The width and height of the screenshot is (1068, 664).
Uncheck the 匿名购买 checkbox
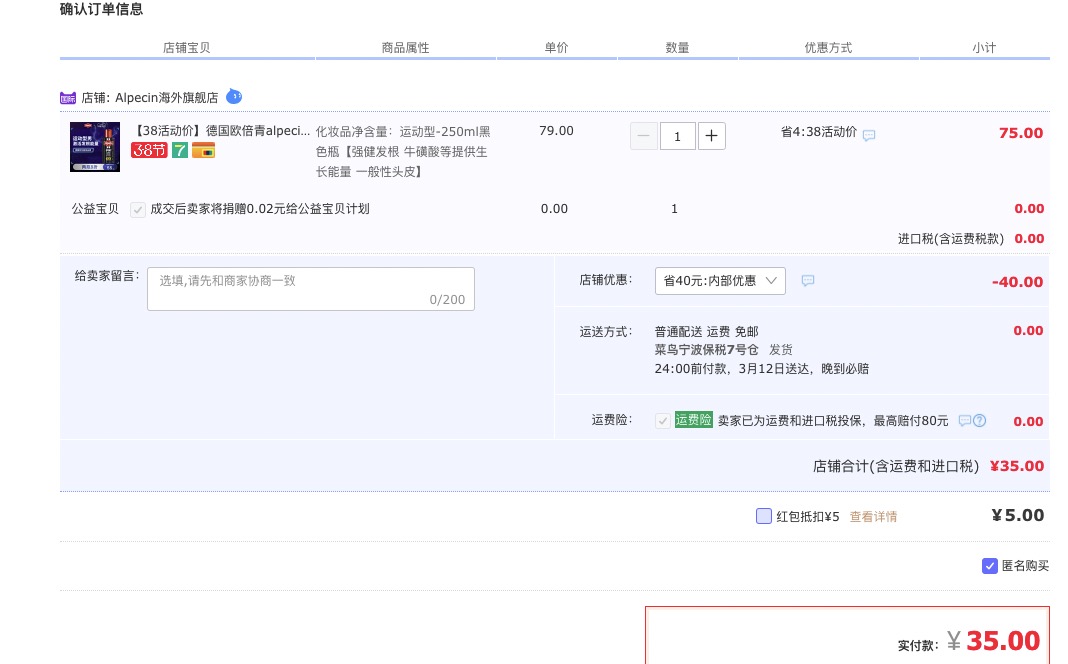coord(990,566)
